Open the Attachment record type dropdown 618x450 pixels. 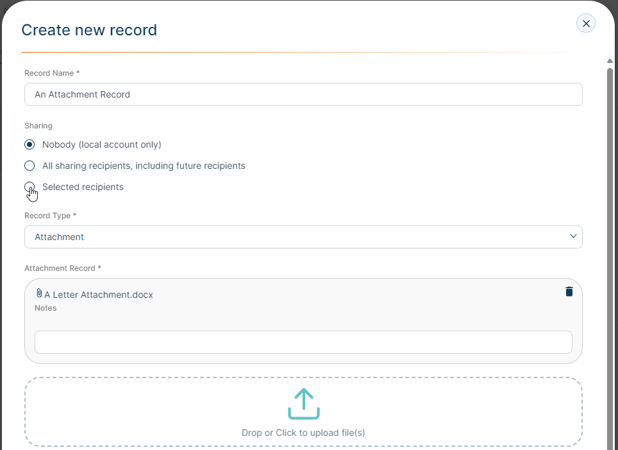[303, 237]
